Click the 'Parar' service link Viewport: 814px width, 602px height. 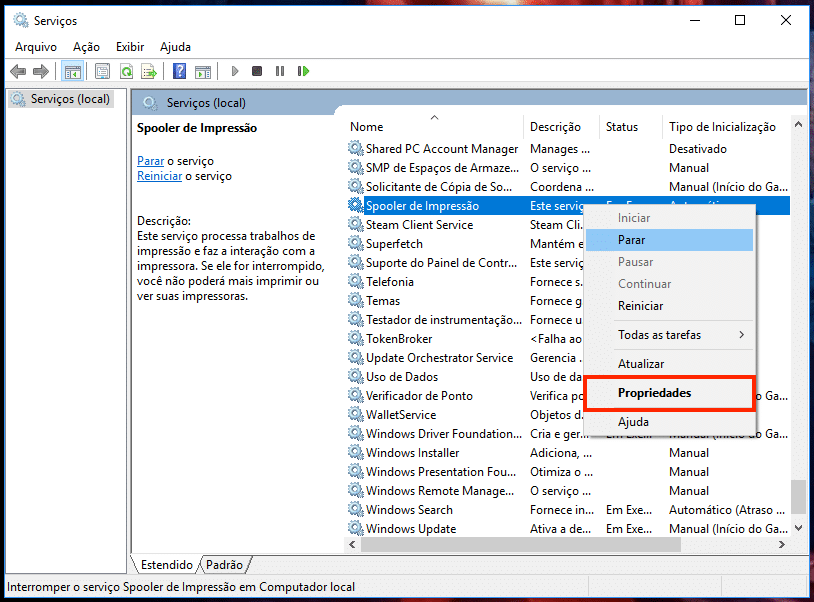[x=150, y=161]
